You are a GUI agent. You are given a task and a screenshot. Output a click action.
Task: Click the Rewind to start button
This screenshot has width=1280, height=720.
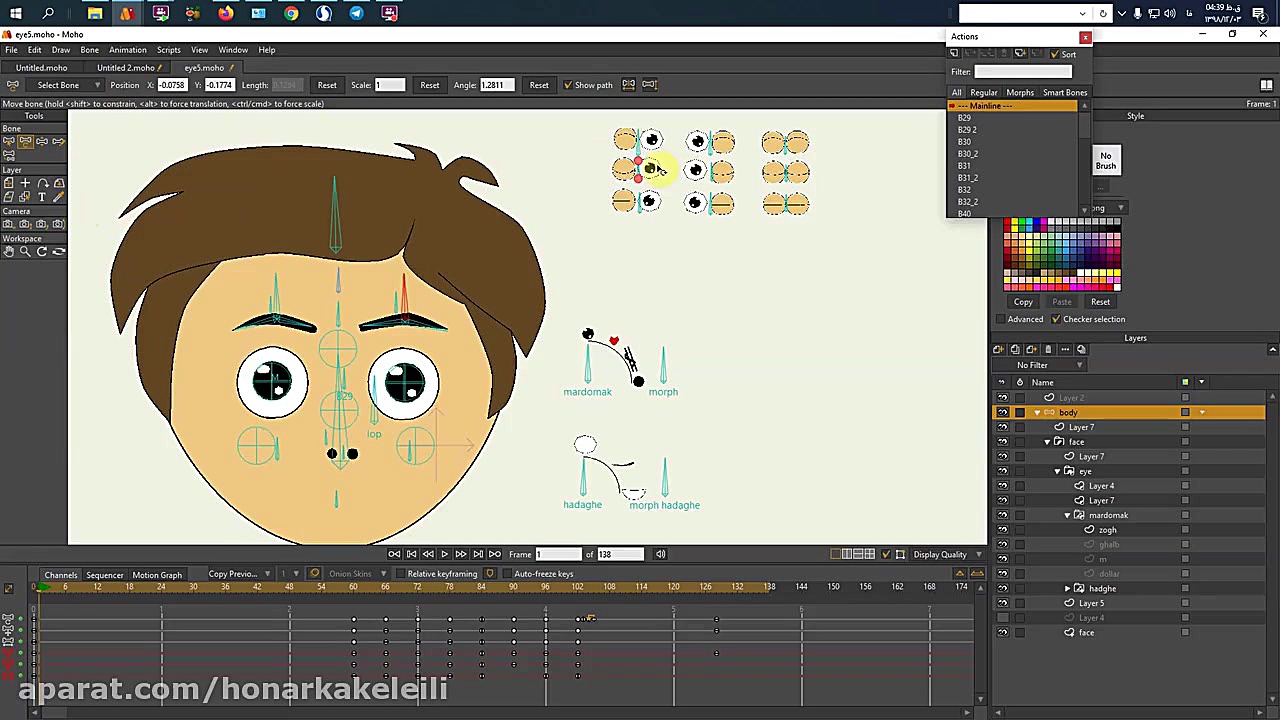pos(394,554)
